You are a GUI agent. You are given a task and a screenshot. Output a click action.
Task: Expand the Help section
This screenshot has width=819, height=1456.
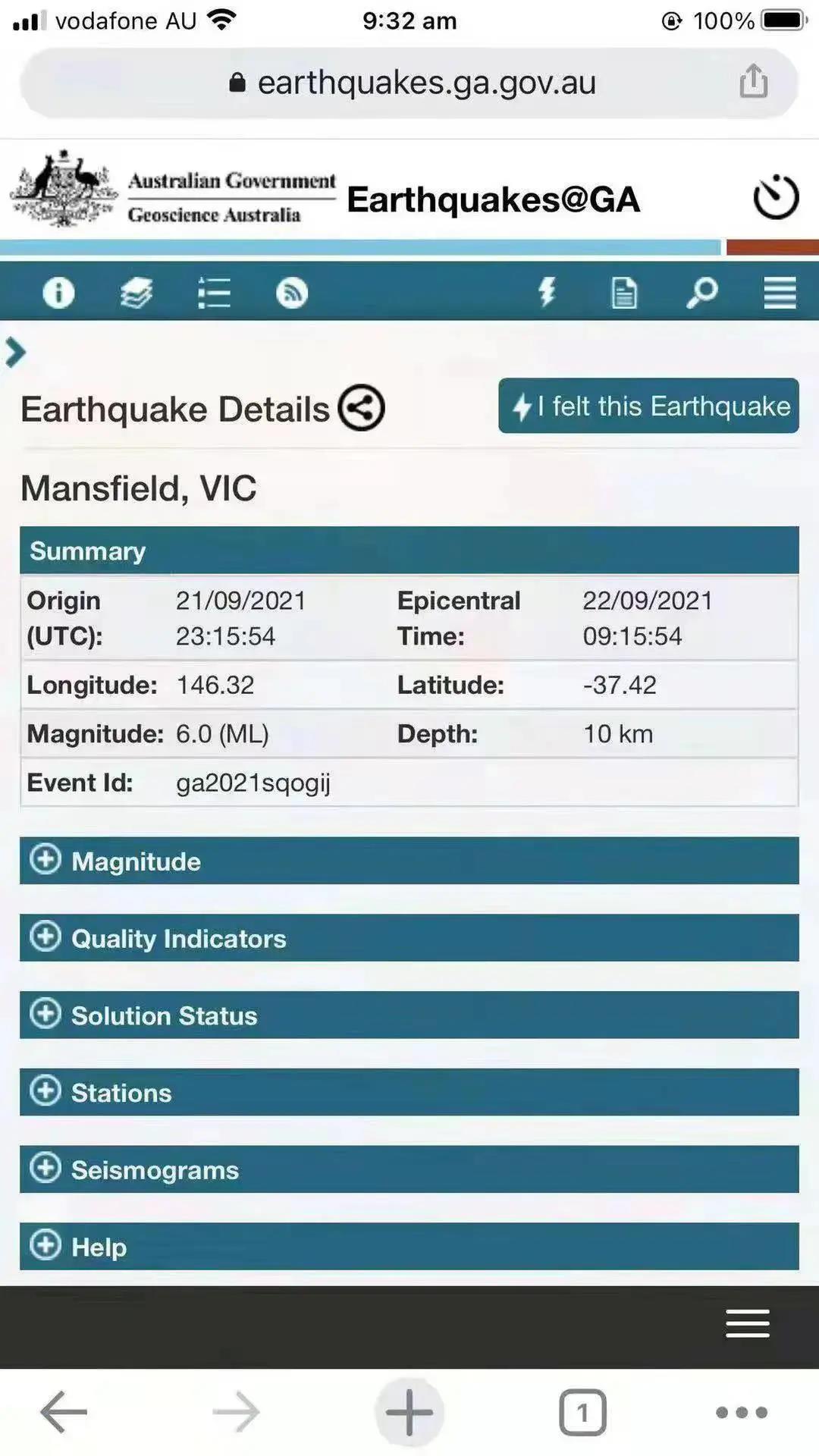pos(409,1247)
